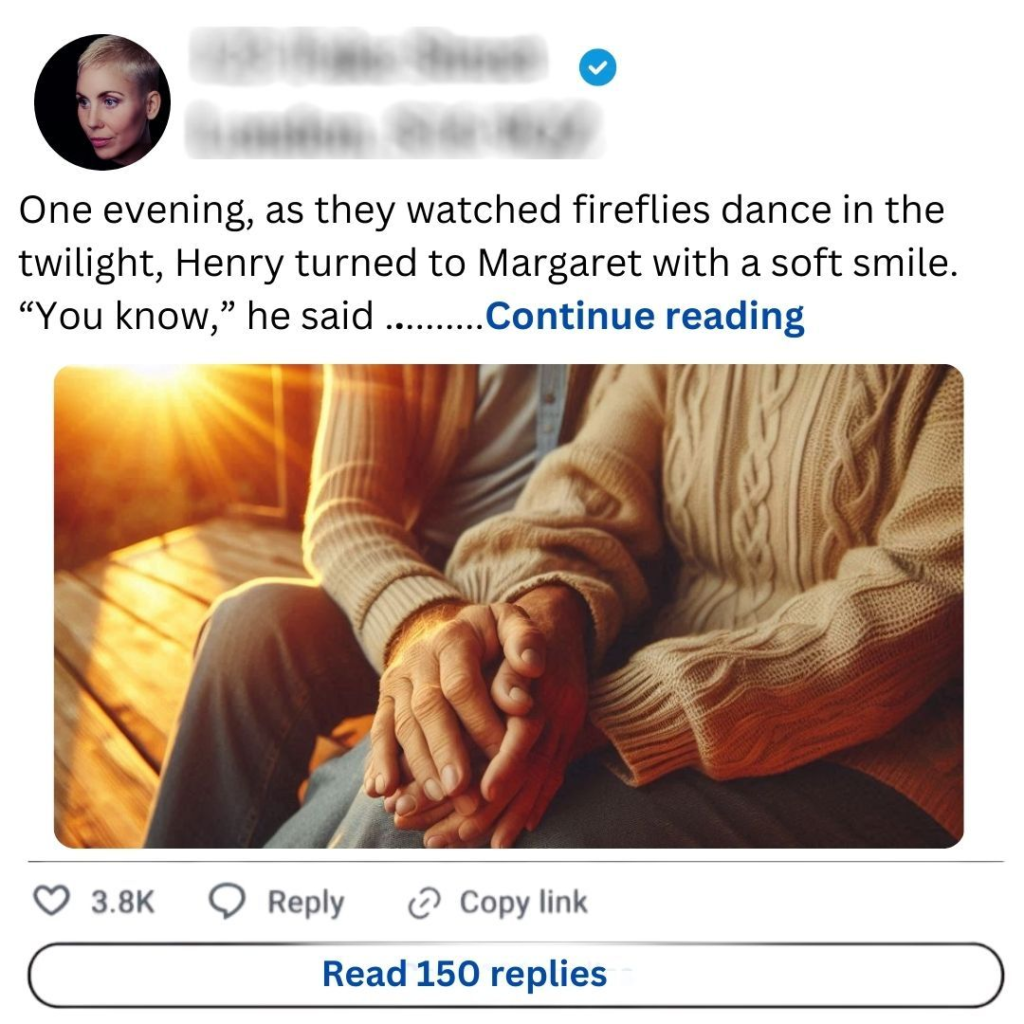This screenshot has height=1024, width=1024.
Task: Click the line starting "One evening"
Action: [480, 211]
